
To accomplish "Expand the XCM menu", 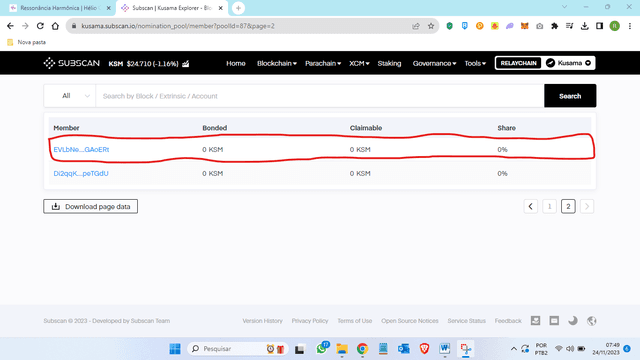I will point(359,63).
